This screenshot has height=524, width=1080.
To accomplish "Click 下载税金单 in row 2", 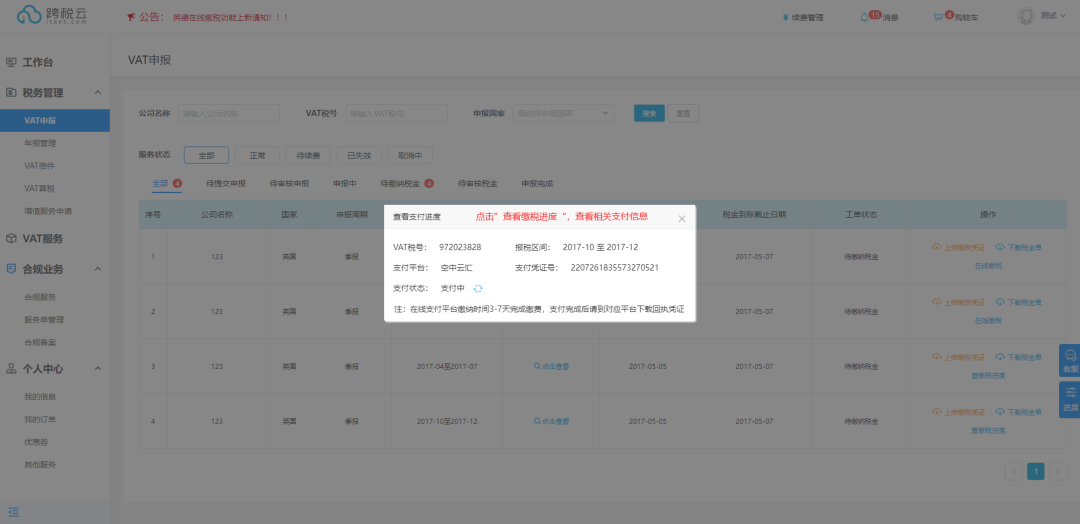I will (x=1018, y=302).
